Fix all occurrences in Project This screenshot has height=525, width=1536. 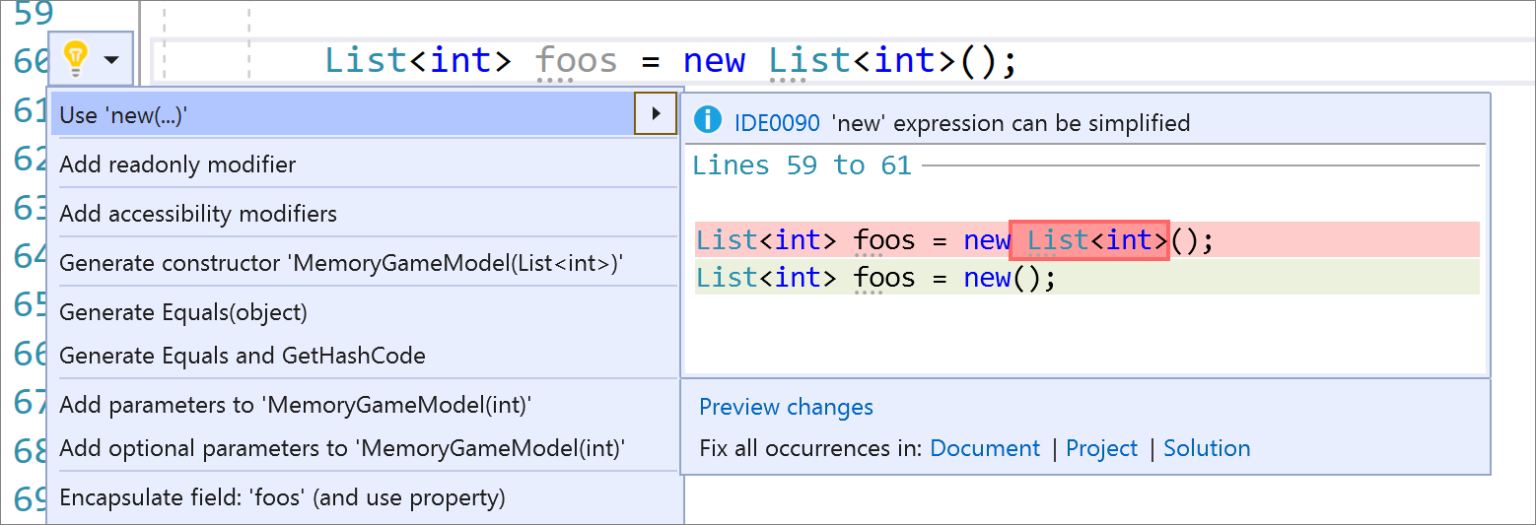(x=1101, y=448)
